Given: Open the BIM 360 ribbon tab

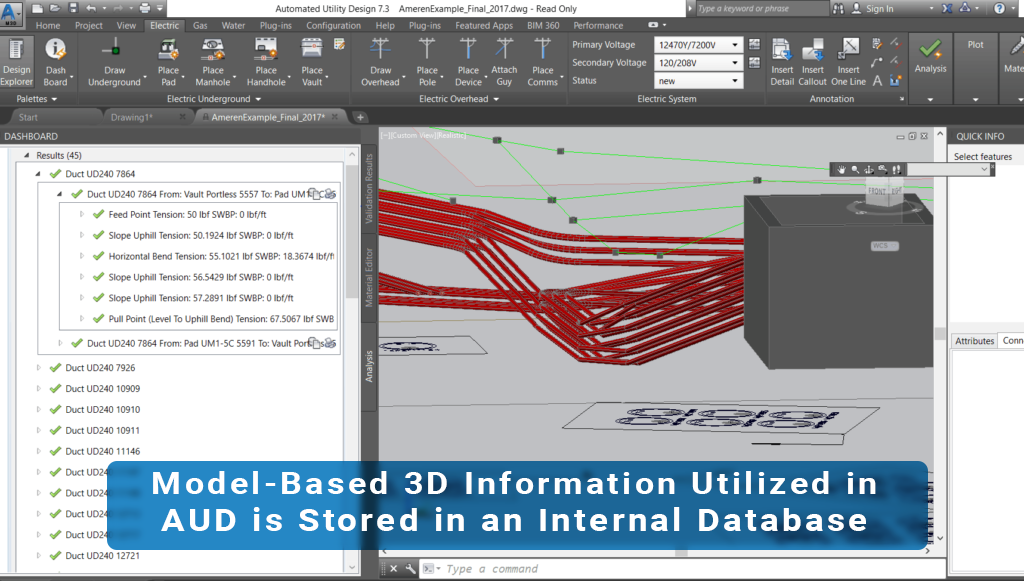Looking at the screenshot, I should point(543,25).
